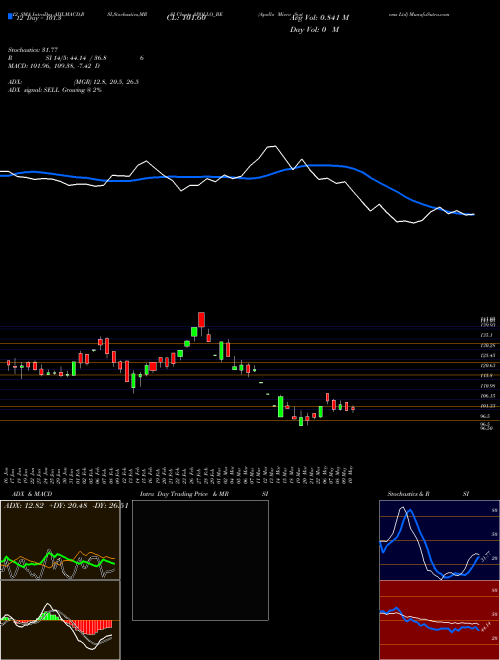500x660 pixels.
Task: Click the last date label '10 May'
Action: pos(351,474)
